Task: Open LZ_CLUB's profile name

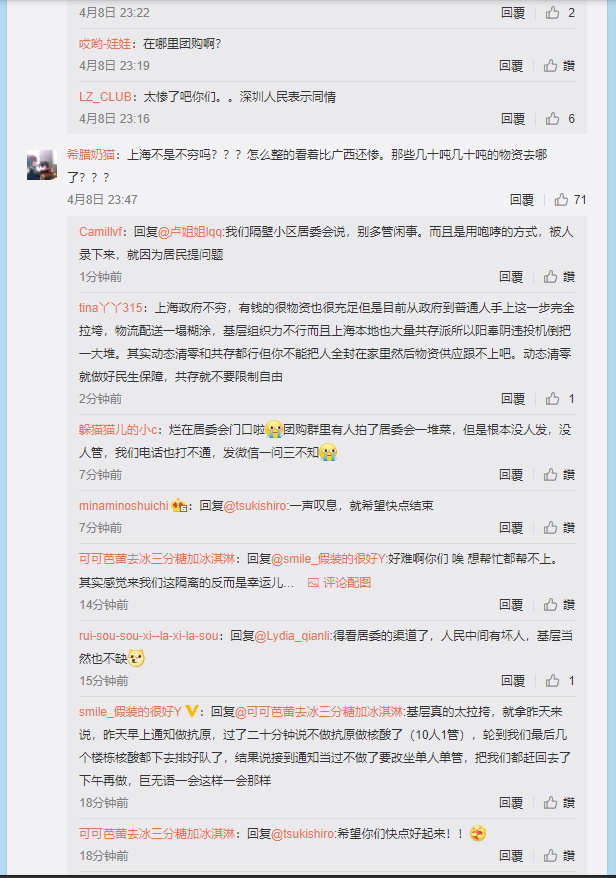Action: coord(105,96)
